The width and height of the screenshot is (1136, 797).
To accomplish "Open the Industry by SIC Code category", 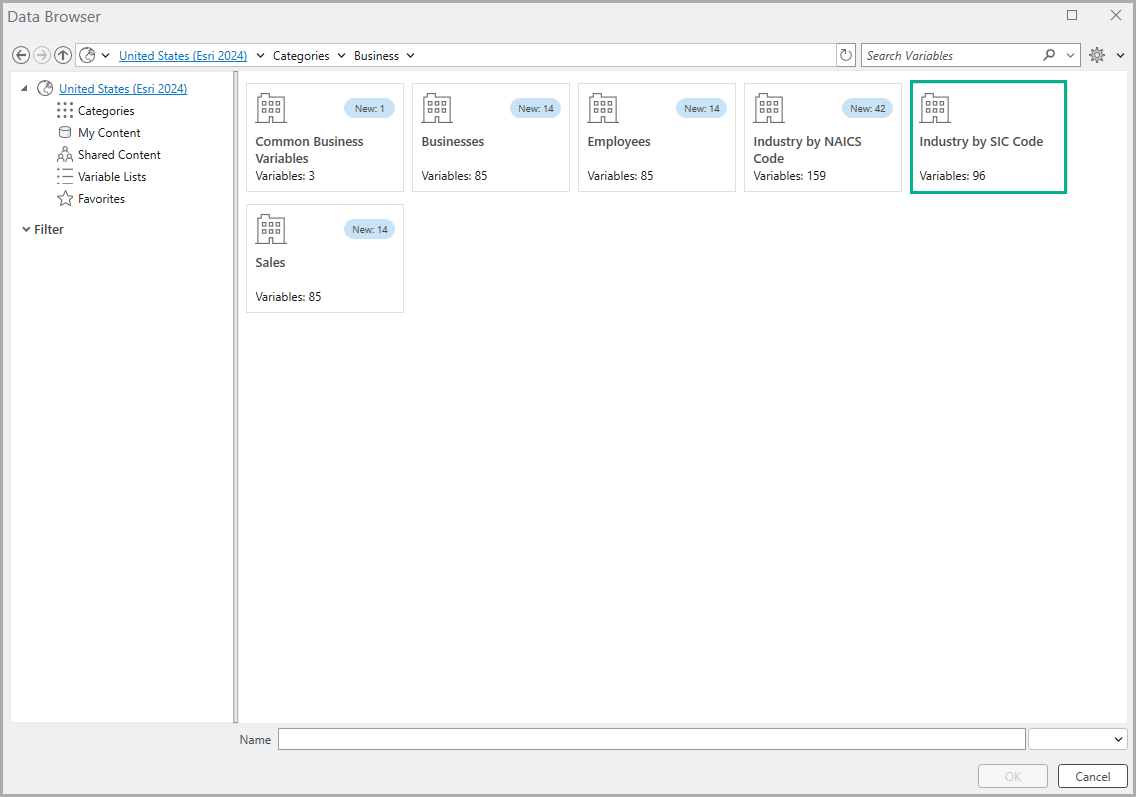I will pos(988,137).
